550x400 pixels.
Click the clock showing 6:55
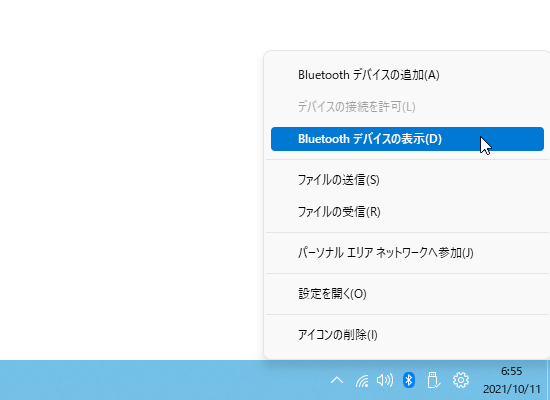tap(511, 371)
